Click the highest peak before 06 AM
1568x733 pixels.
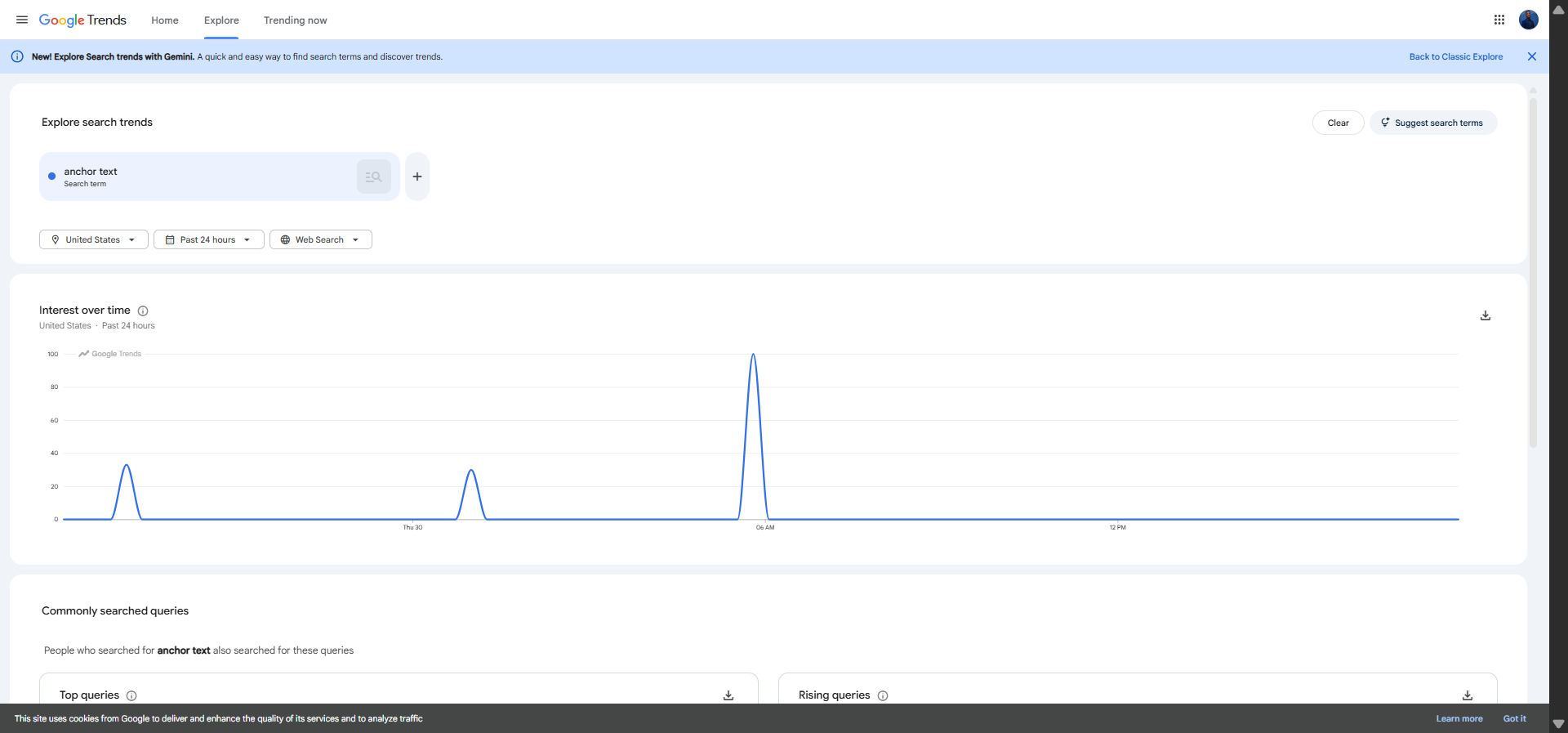tap(753, 355)
